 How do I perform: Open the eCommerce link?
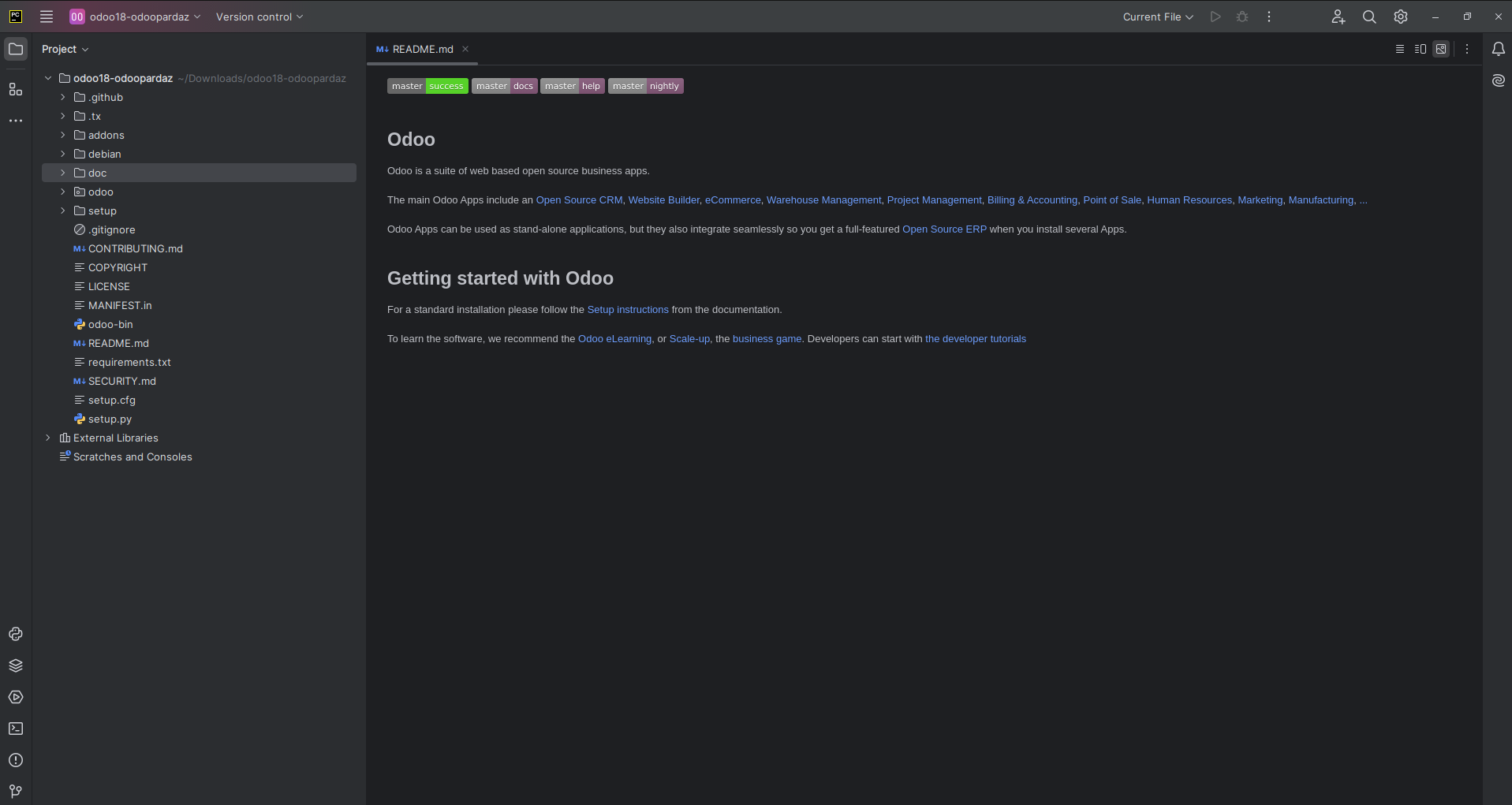pos(733,200)
